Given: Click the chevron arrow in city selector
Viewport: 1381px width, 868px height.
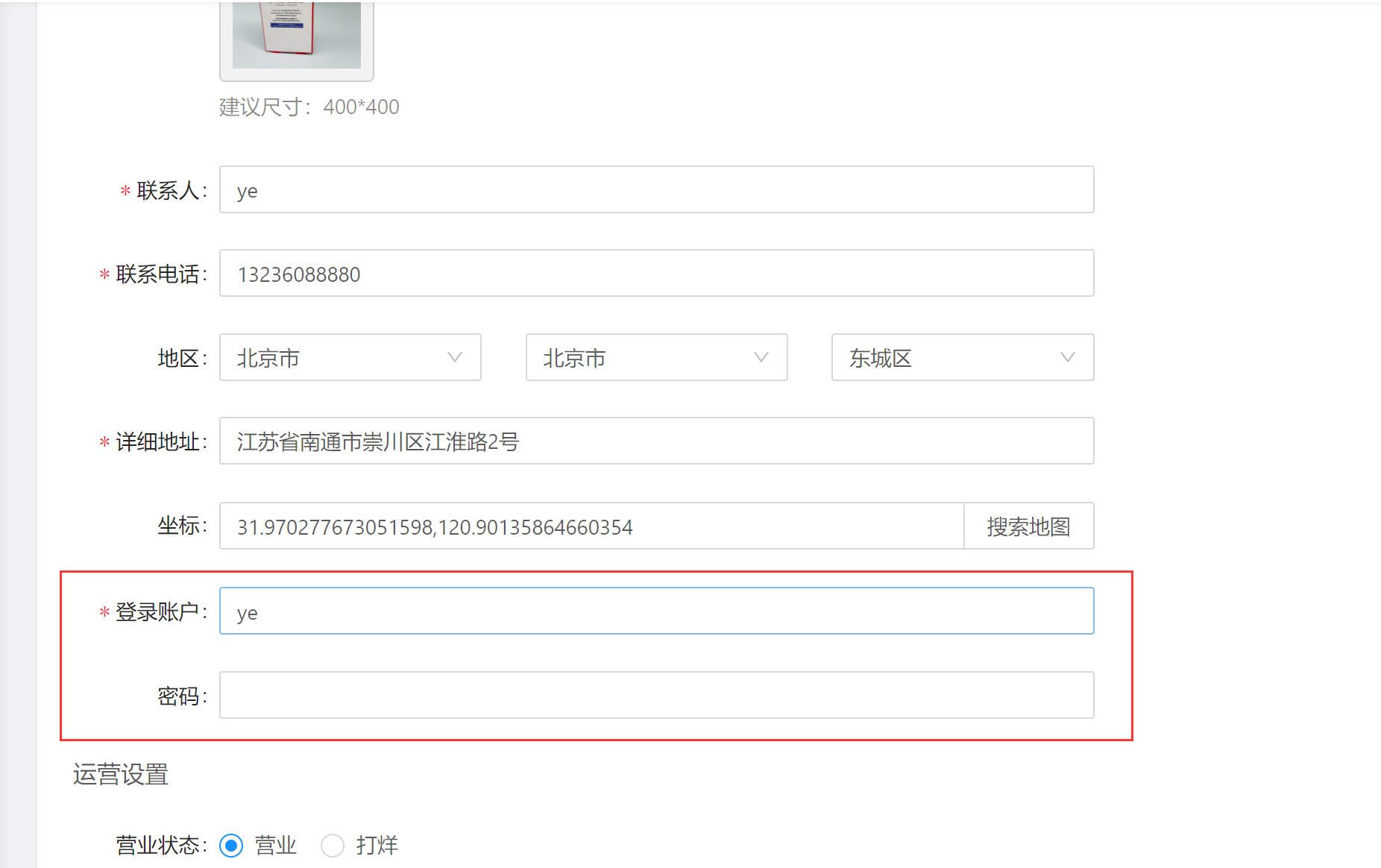Looking at the screenshot, I should click(x=761, y=358).
